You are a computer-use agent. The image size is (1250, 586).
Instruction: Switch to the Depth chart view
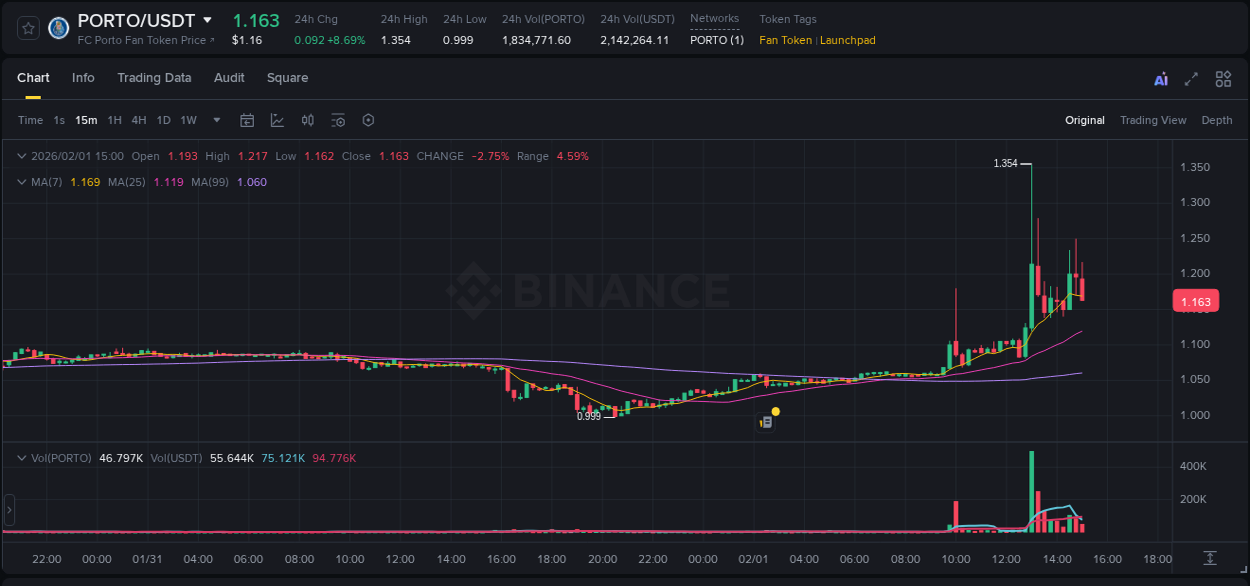pos(1217,120)
